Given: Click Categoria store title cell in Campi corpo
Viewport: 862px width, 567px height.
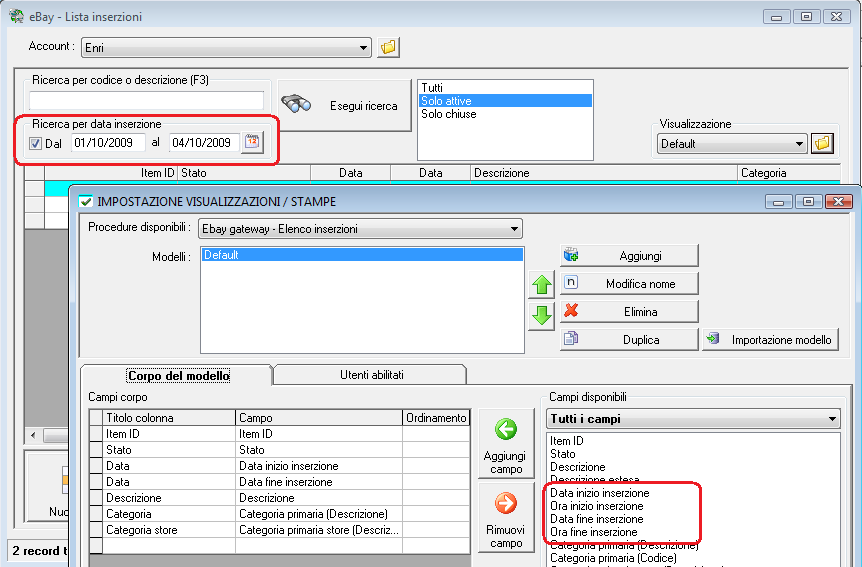Looking at the screenshot, I should [169, 530].
